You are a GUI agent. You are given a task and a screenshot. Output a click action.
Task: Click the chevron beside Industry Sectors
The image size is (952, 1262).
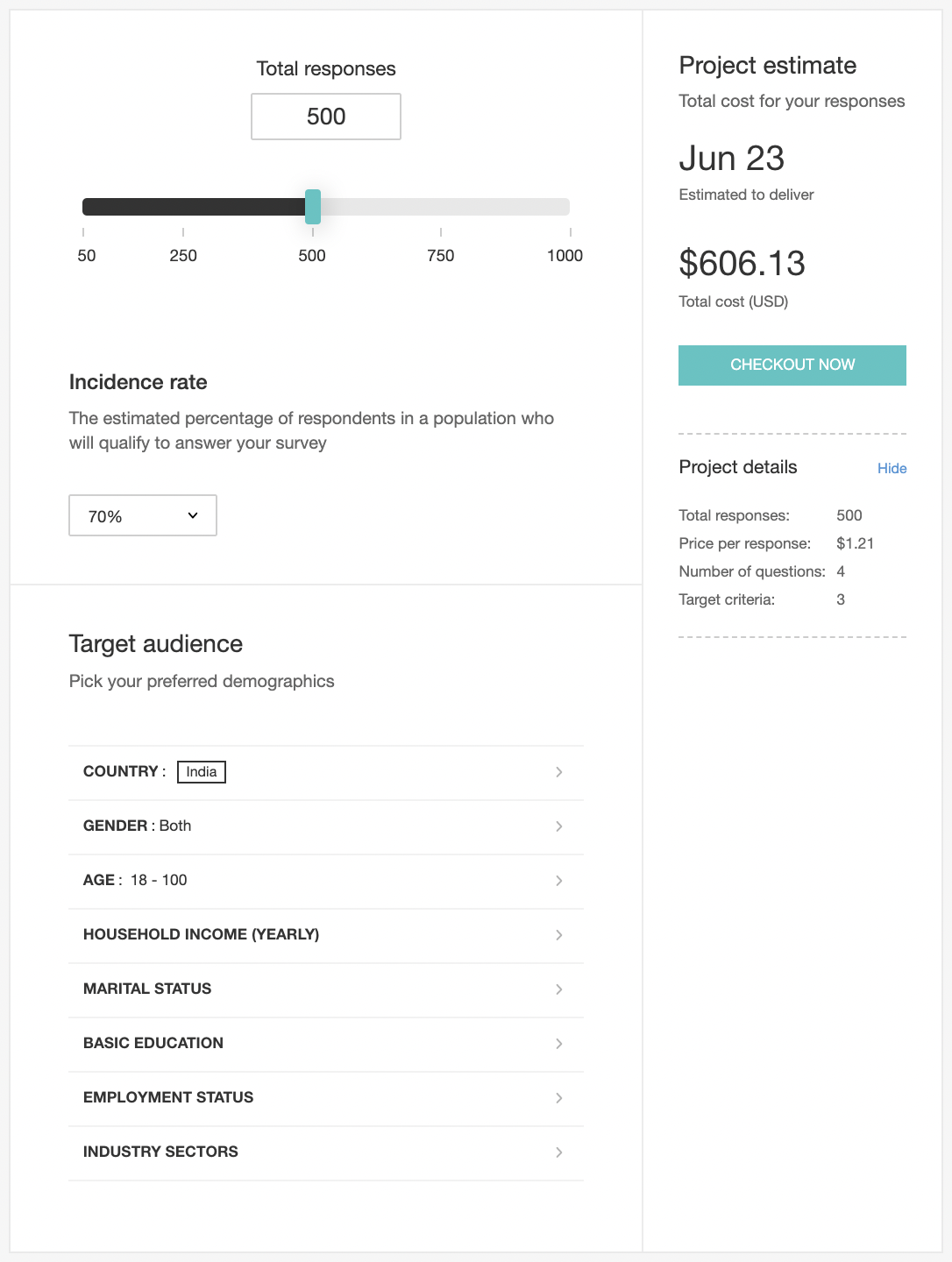[x=558, y=1152]
